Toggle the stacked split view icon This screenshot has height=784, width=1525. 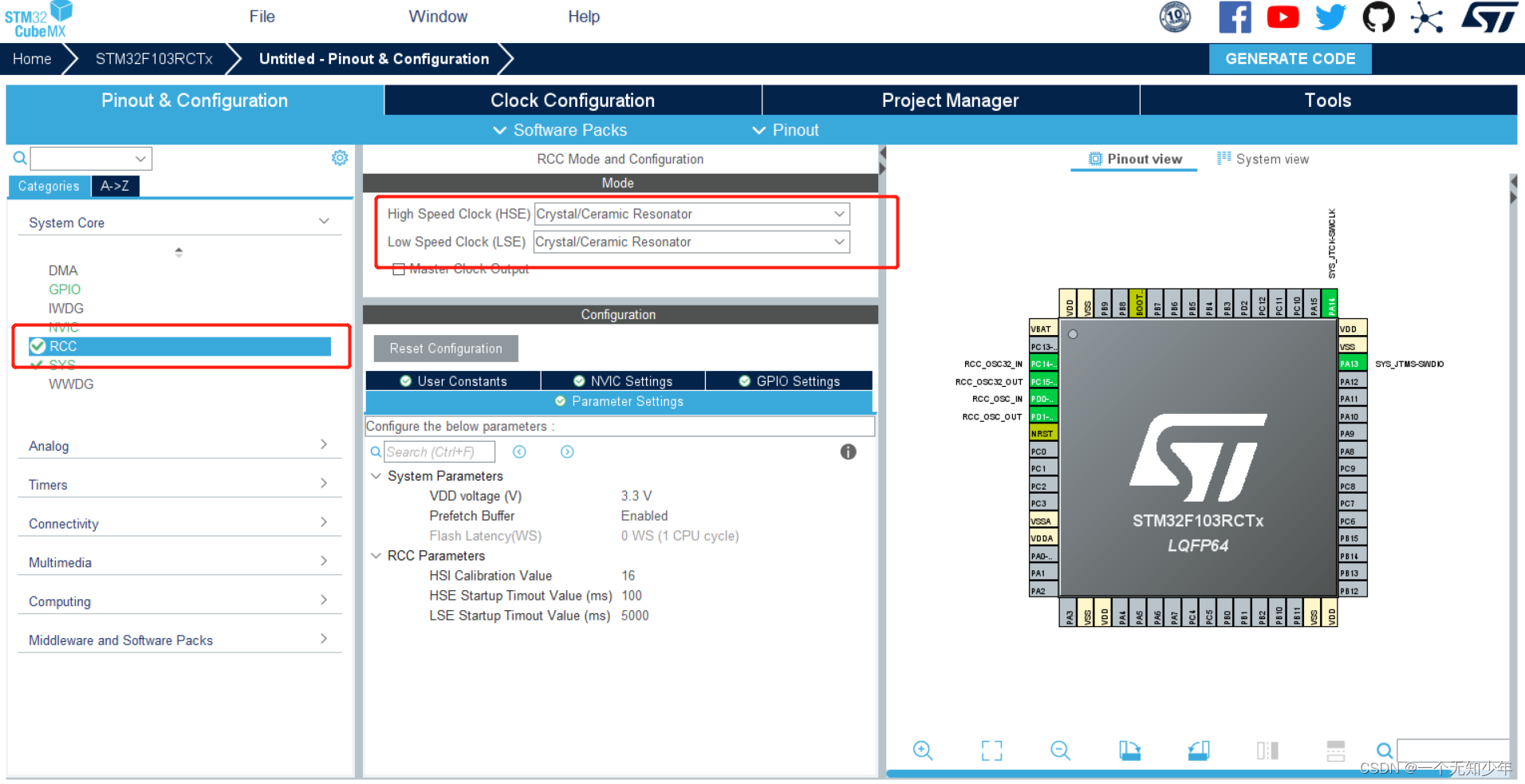tap(1335, 750)
